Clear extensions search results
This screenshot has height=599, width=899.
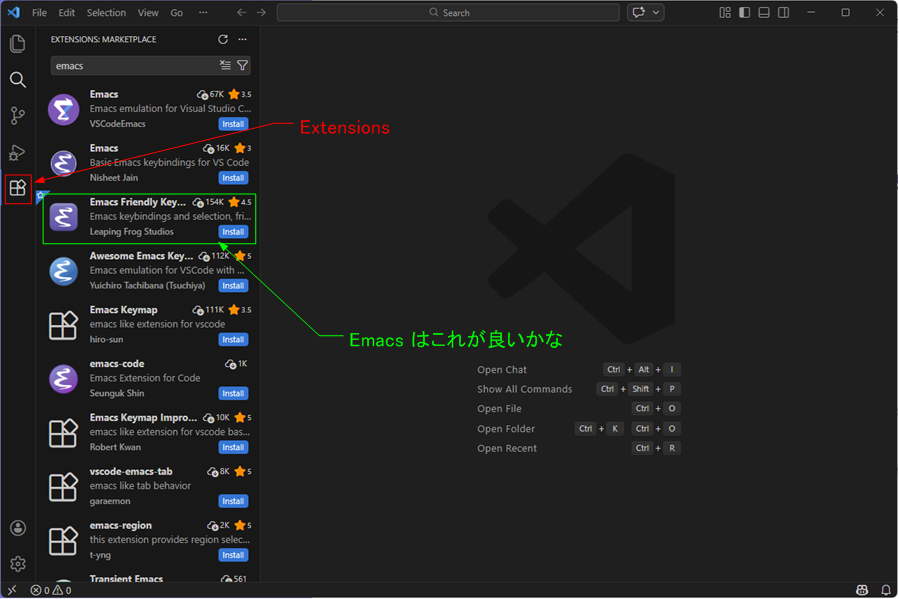225,66
